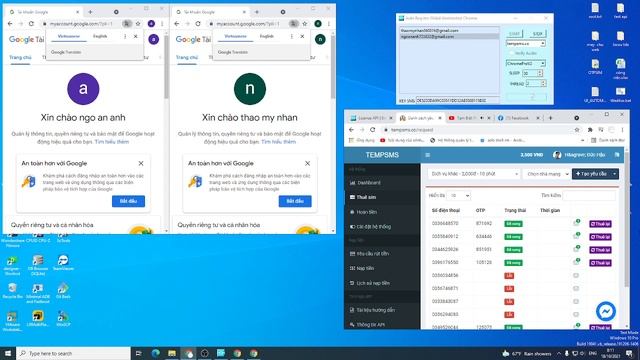Select Vietnamese tab in left translate popup
This screenshot has height=360, width=640.
[x=69, y=36]
